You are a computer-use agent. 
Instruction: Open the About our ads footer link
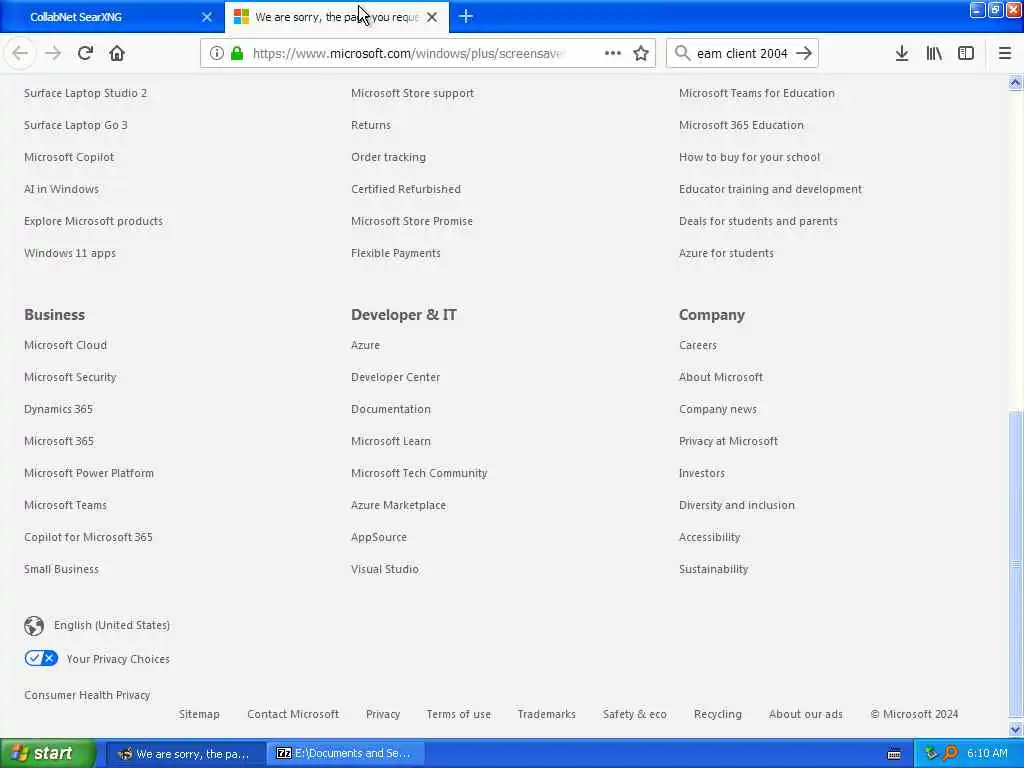tap(806, 714)
